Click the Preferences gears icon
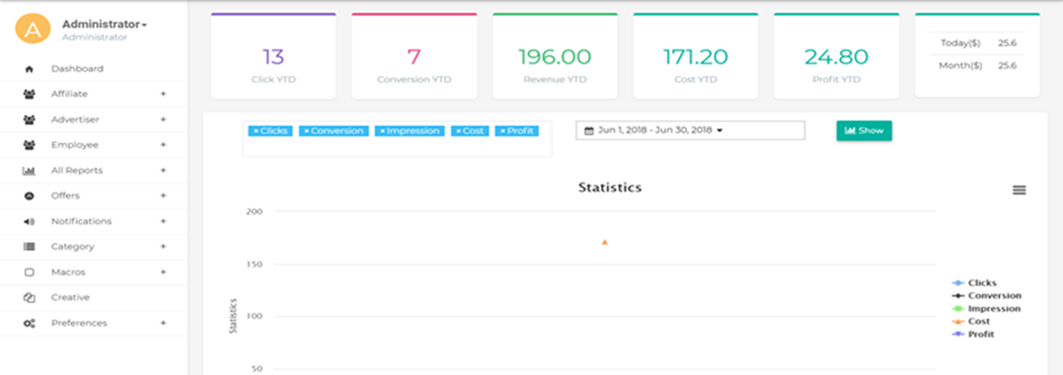 [x=28, y=323]
